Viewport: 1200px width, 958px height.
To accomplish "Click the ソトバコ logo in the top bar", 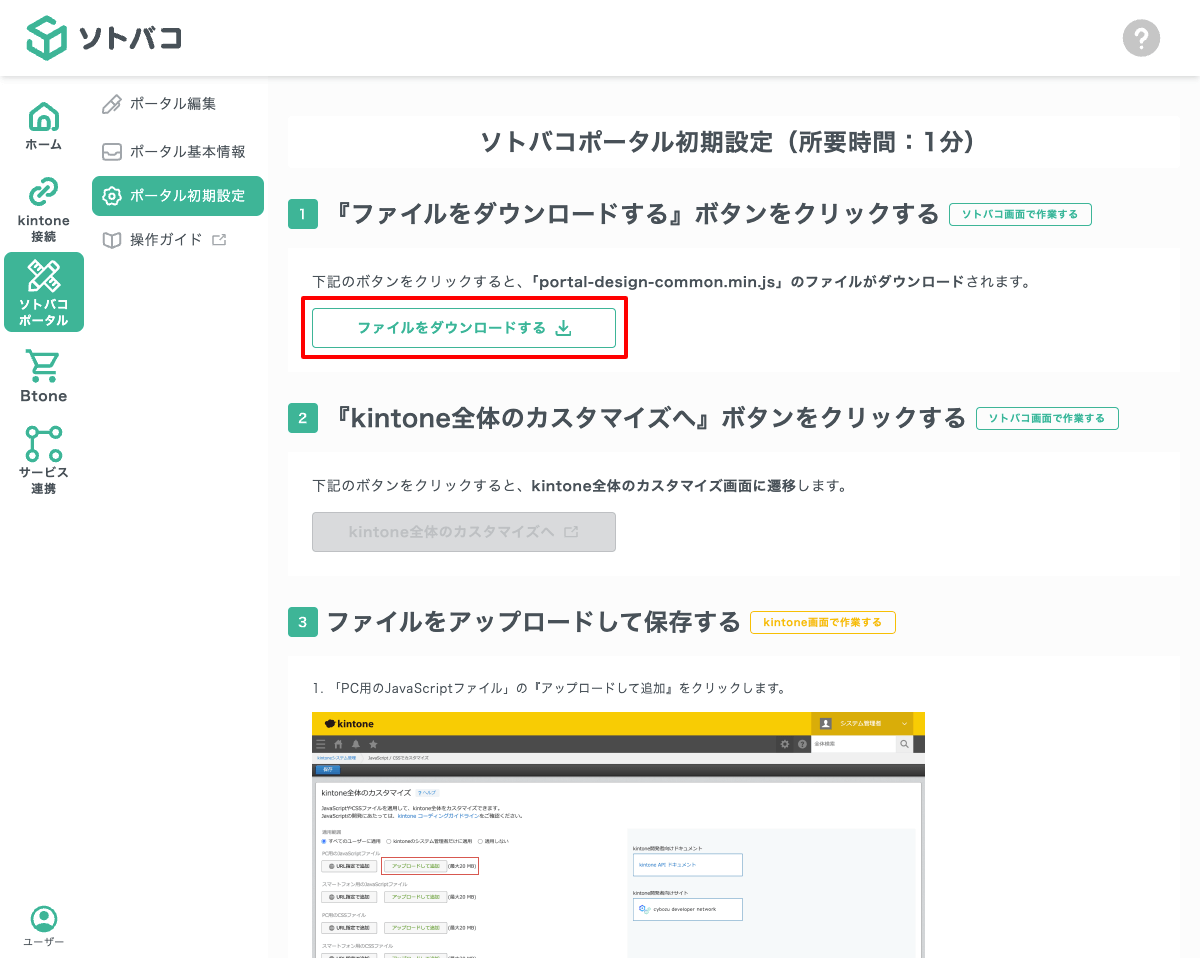I will pos(103,38).
